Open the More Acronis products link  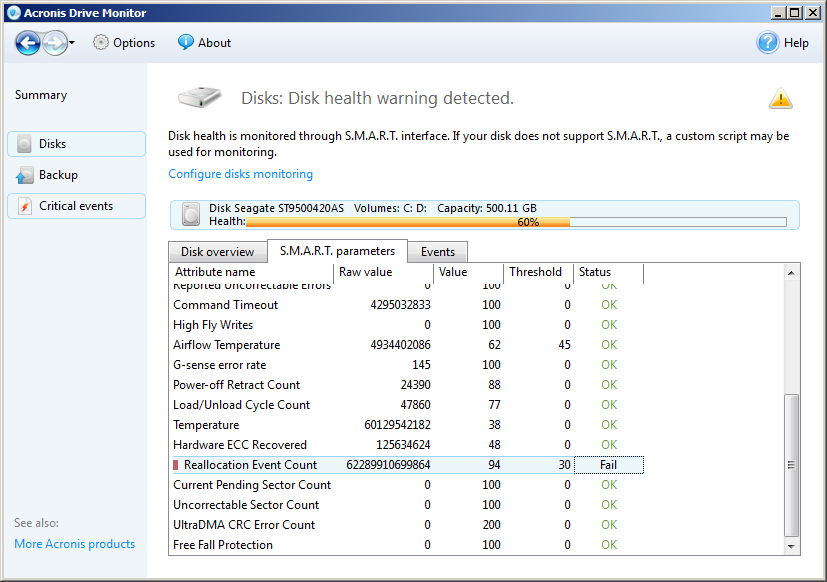(75, 543)
